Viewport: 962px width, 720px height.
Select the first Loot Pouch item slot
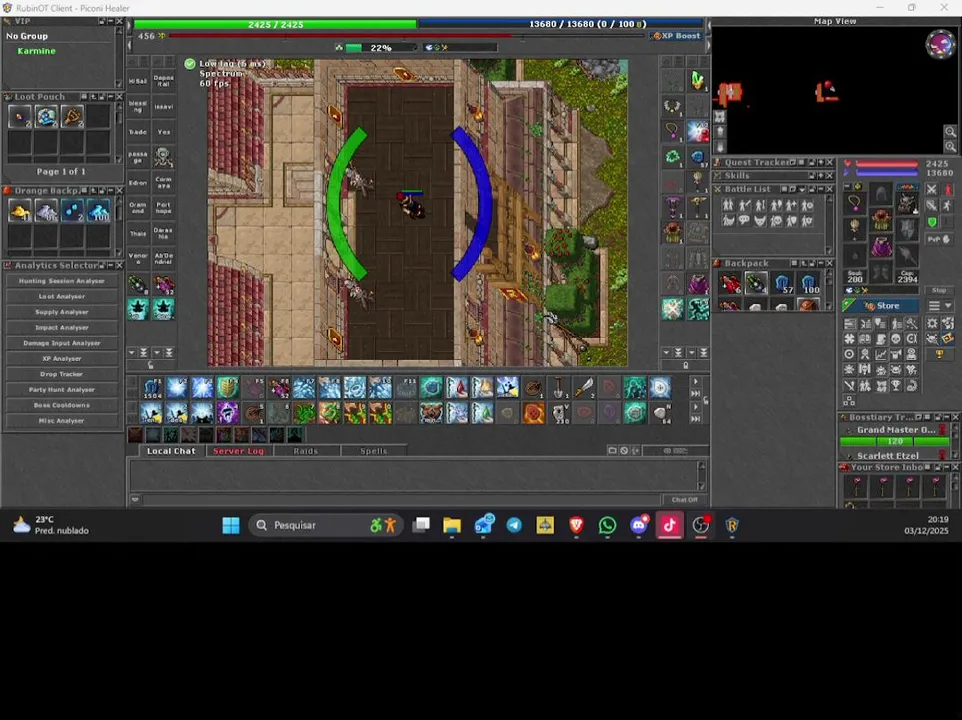(20, 117)
